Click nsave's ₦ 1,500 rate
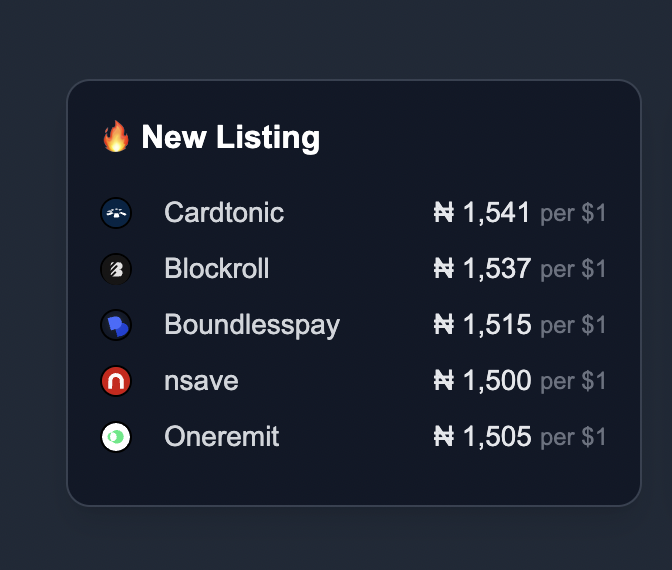The image size is (672, 570). [483, 381]
